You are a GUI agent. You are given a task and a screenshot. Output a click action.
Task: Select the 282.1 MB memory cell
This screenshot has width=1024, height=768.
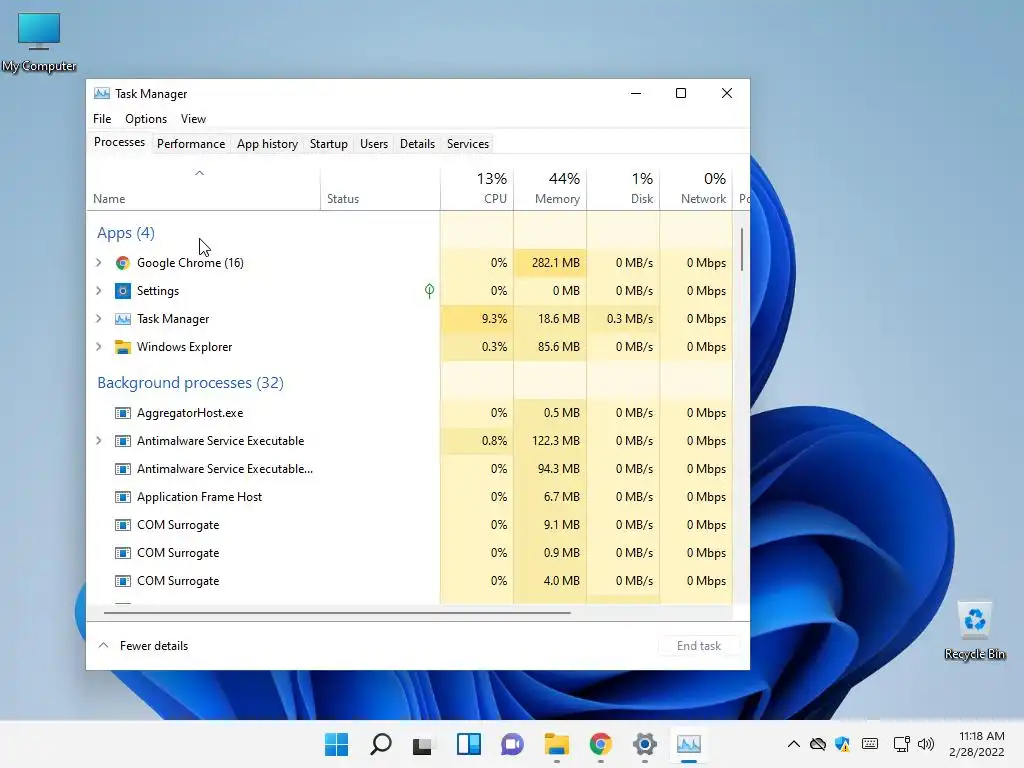coord(550,263)
